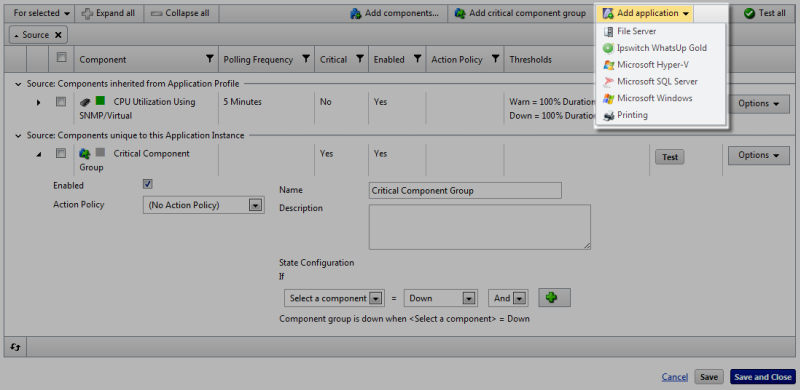
Task: Click the gray status square of Critical Component Group
Action: pos(100,153)
